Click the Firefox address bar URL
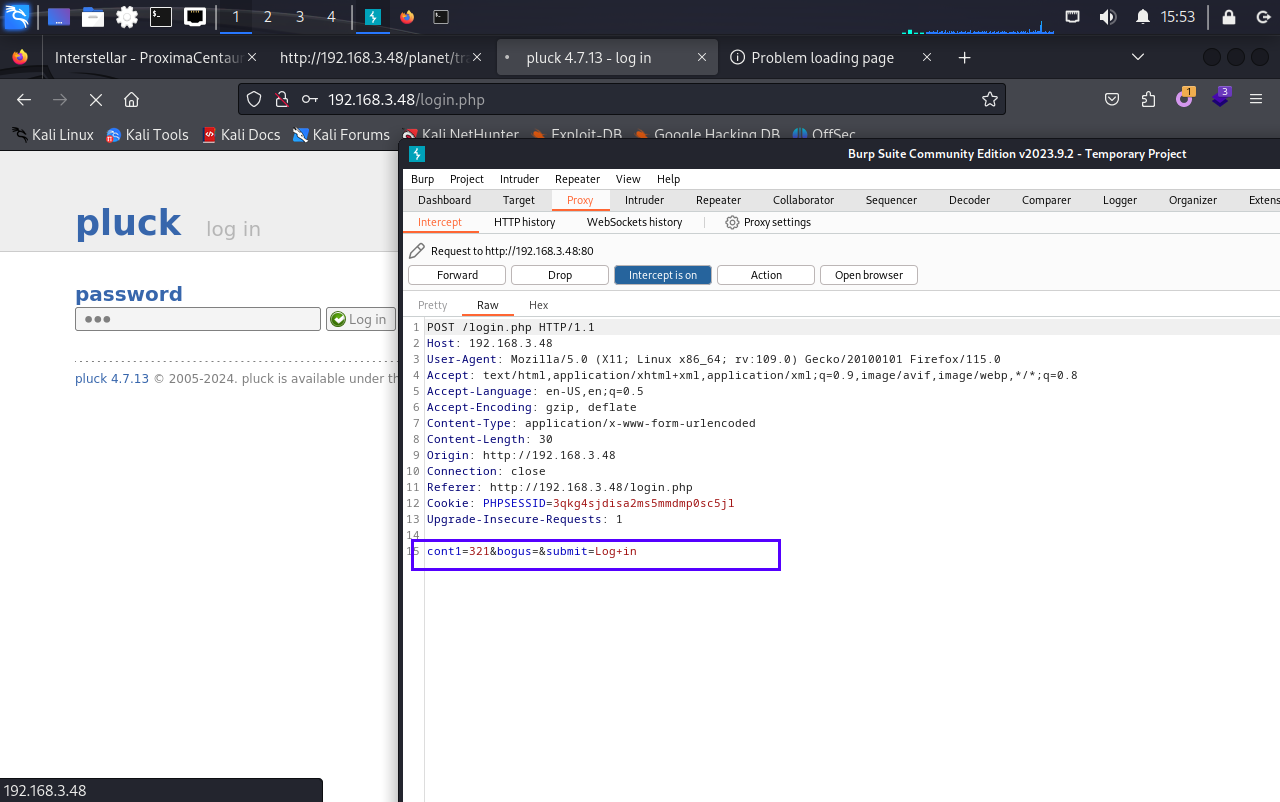 [x=406, y=99]
